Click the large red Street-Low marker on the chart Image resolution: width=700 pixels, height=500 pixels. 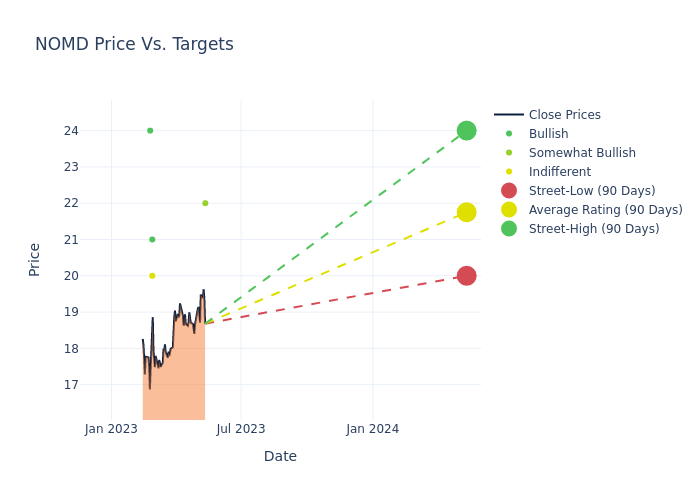[x=466, y=276]
